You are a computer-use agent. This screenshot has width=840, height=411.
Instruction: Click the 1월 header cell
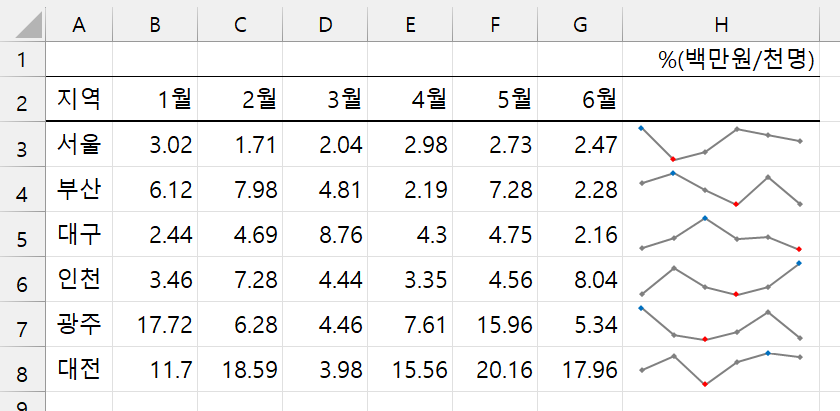tap(155, 100)
